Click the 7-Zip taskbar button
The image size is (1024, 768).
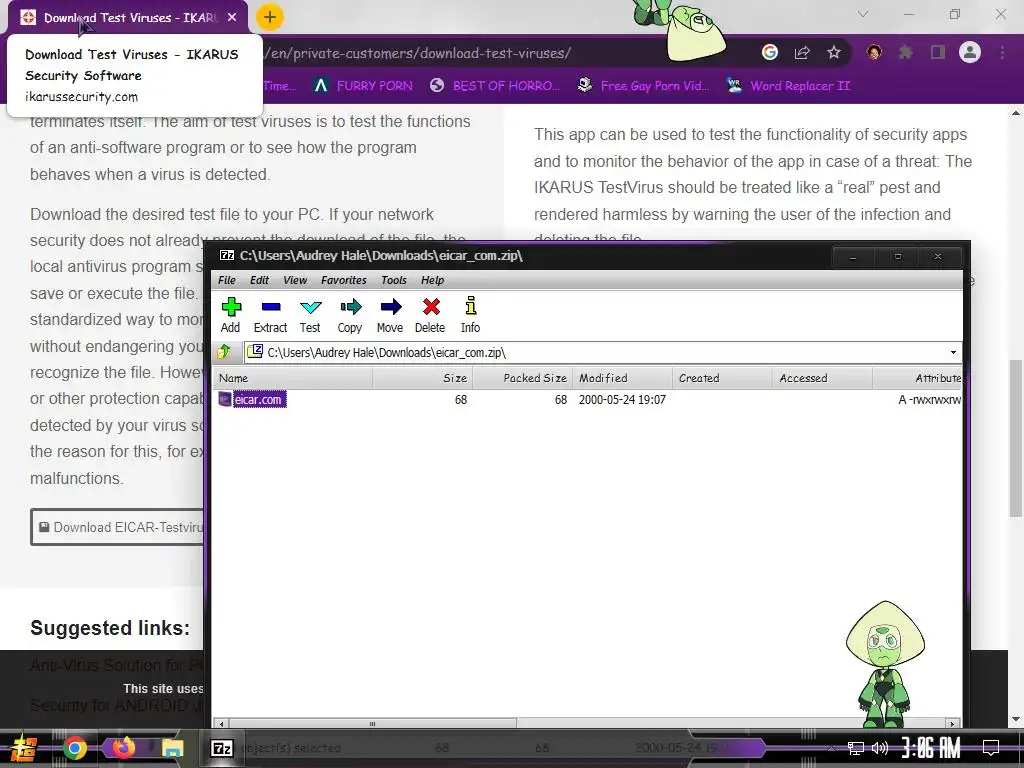tap(222, 748)
